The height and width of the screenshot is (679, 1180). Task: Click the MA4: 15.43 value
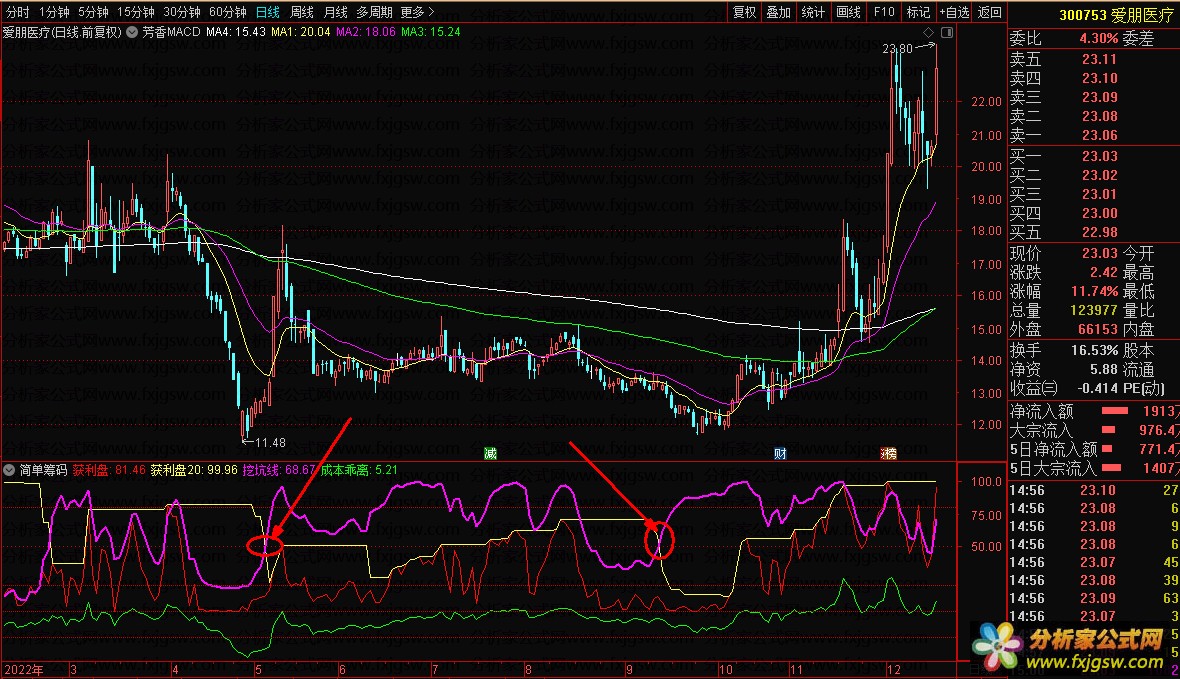(x=236, y=32)
